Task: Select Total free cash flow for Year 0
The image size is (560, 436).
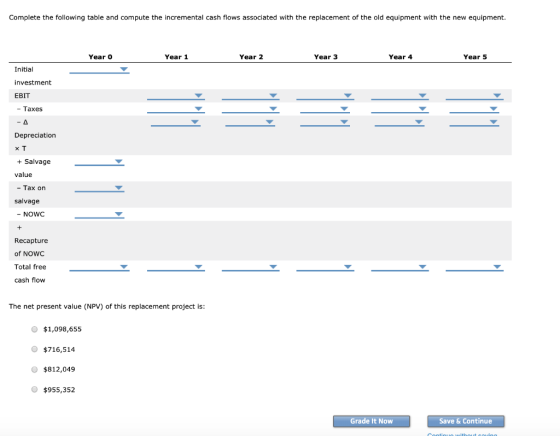Action: click(99, 267)
